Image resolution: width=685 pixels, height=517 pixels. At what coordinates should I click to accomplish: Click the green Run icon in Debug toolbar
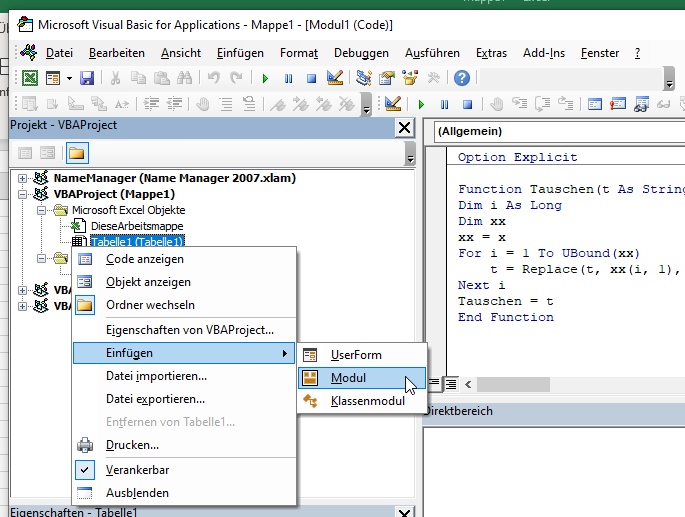coord(421,104)
